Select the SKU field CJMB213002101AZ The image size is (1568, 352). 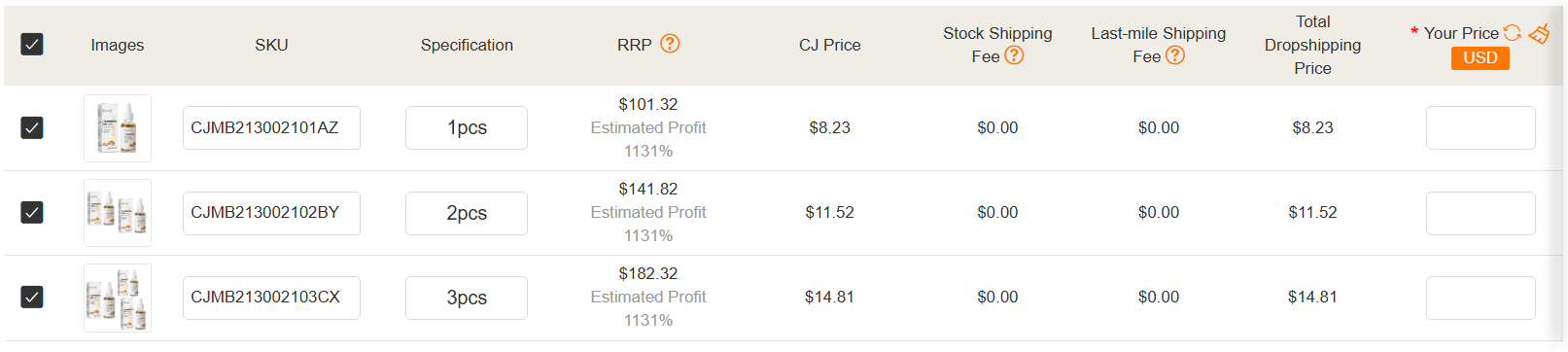coord(271,127)
